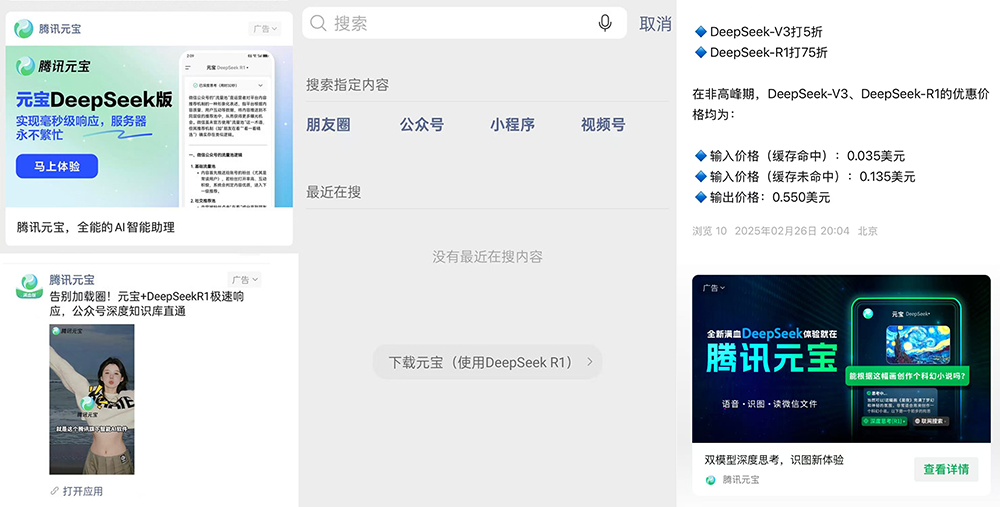
Task: Tap 腾讯元宝 avatar on the 告别加载圈 post
Action: pos(29,286)
